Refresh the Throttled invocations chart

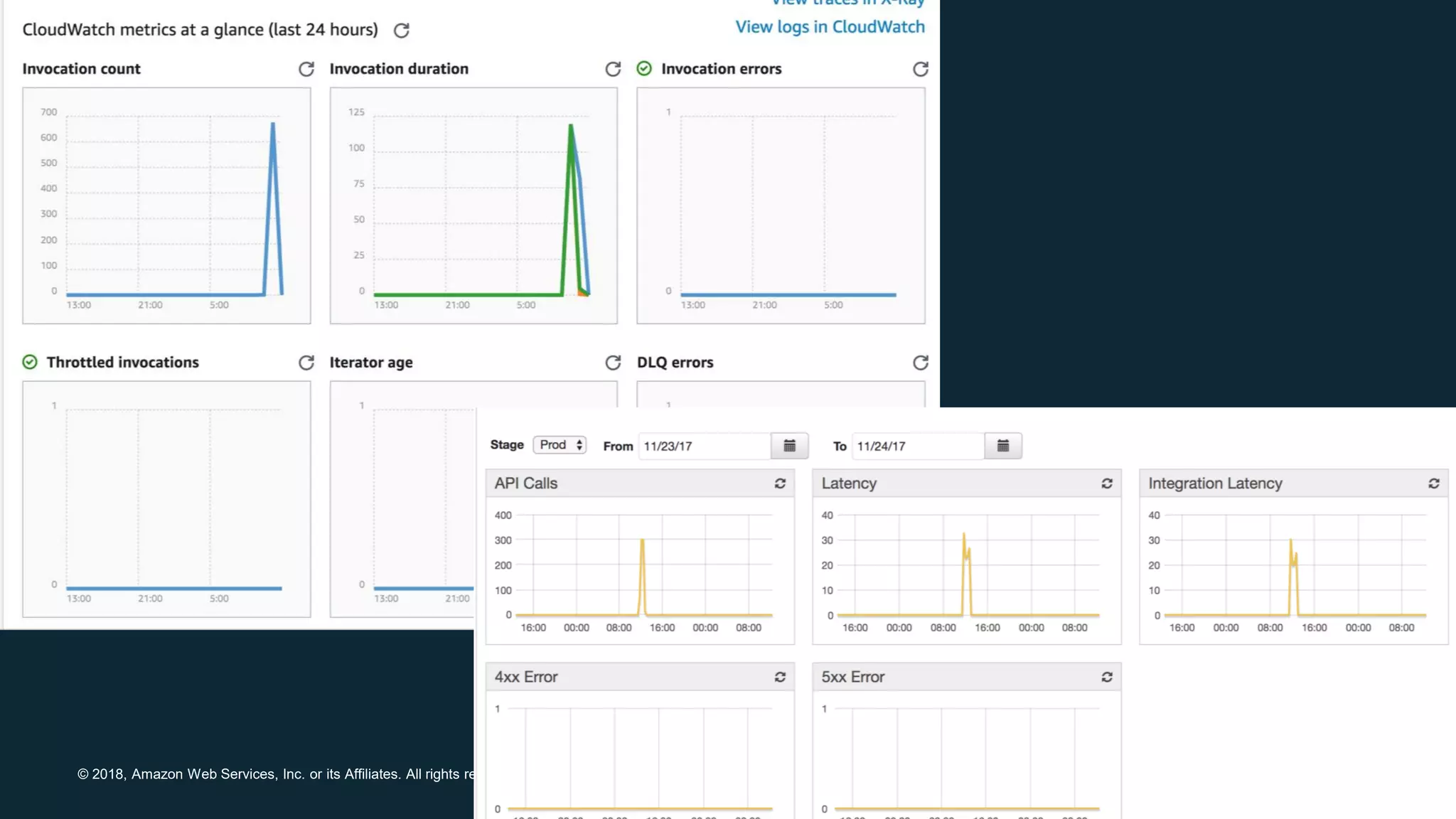click(306, 363)
